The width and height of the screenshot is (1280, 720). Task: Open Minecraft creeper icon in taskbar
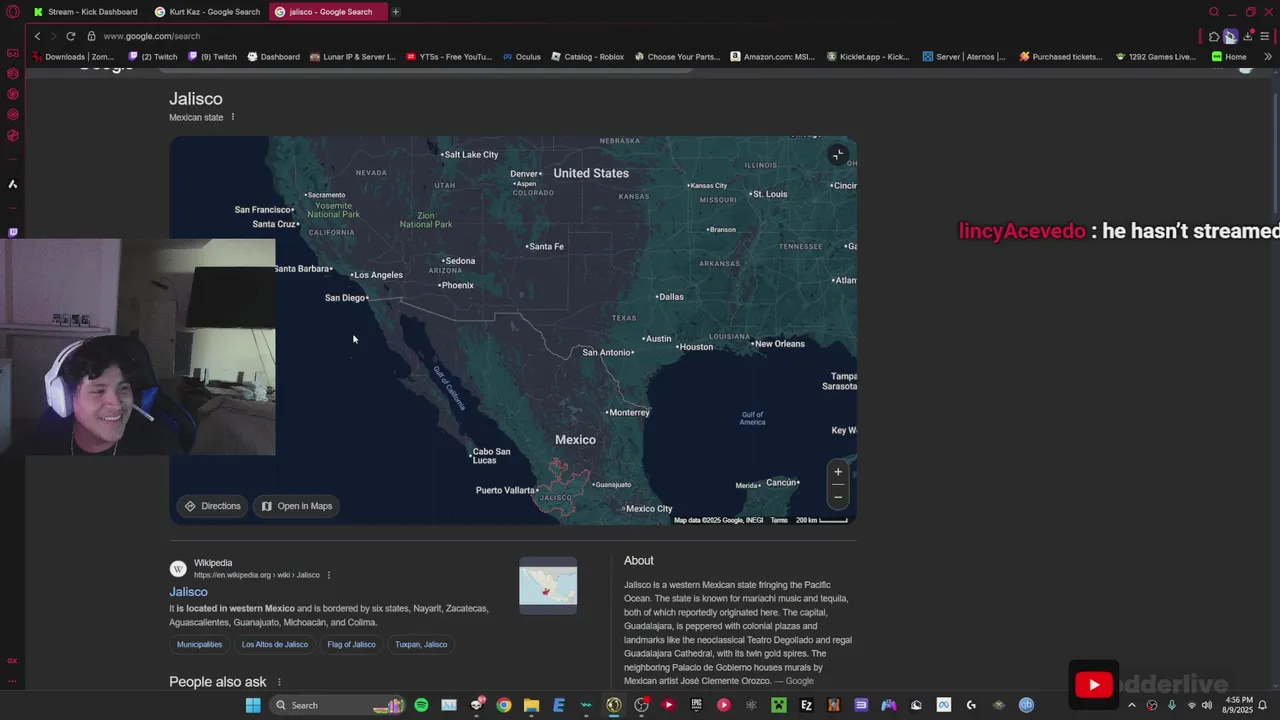(778, 705)
